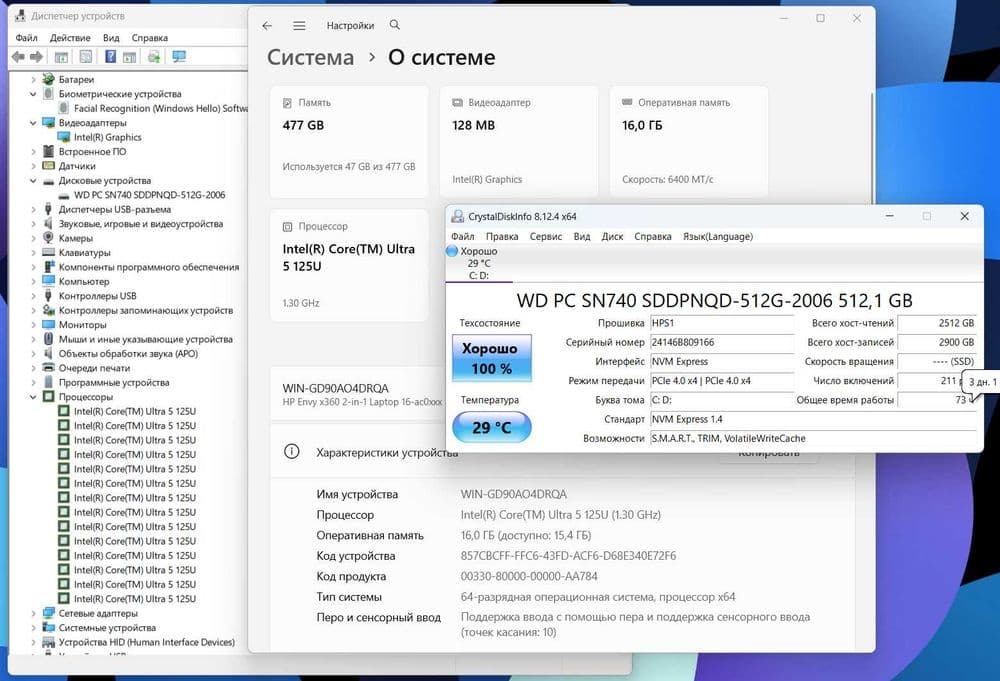1000x681 pixels.
Task: Click the 29 °C temperature button
Action: click(491, 427)
